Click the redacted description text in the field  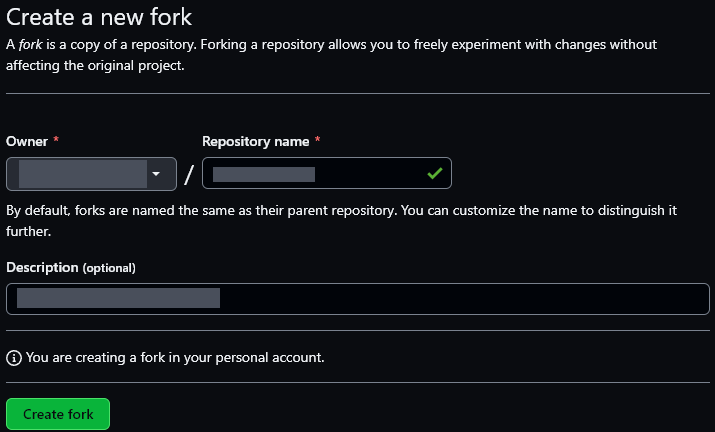pyautogui.click(x=119, y=299)
